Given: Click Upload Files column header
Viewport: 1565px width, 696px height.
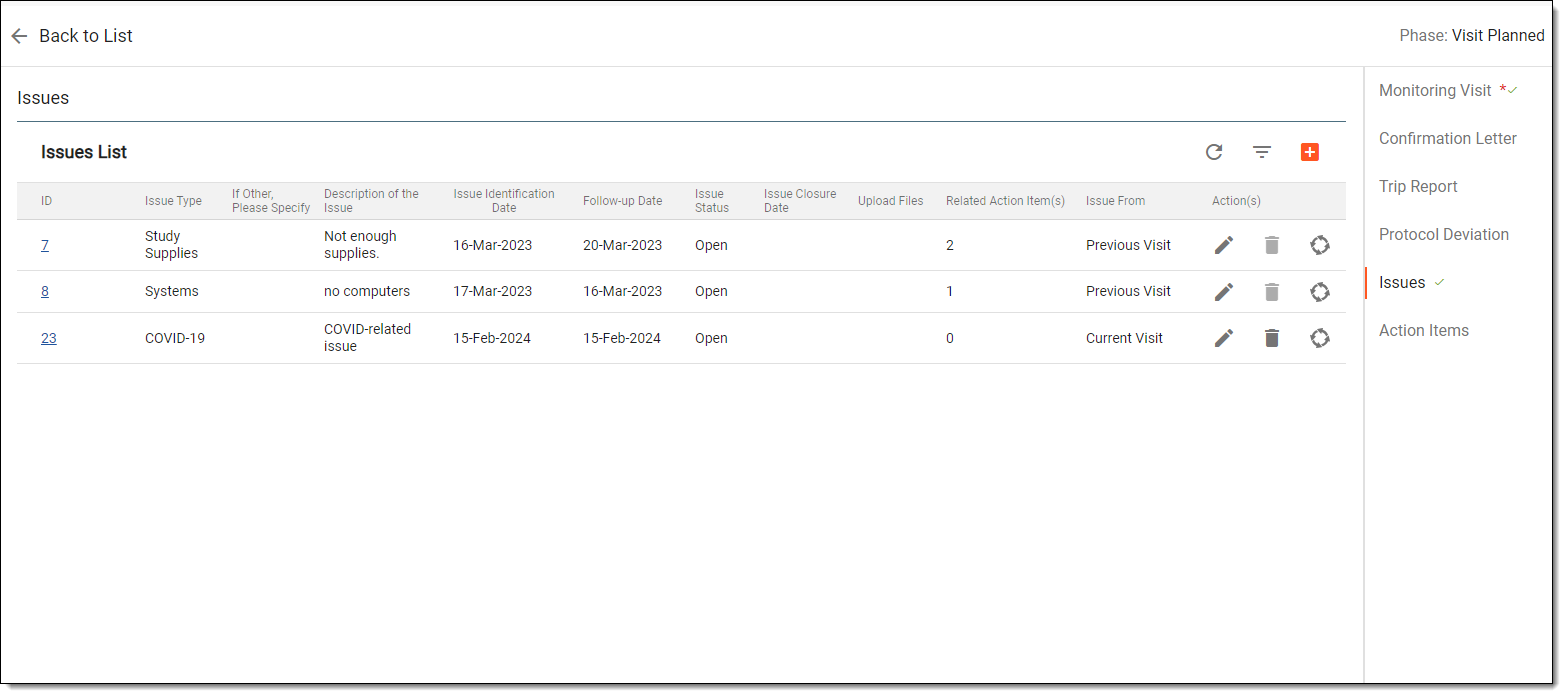Looking at the screenshot, I should pos(890,201).
